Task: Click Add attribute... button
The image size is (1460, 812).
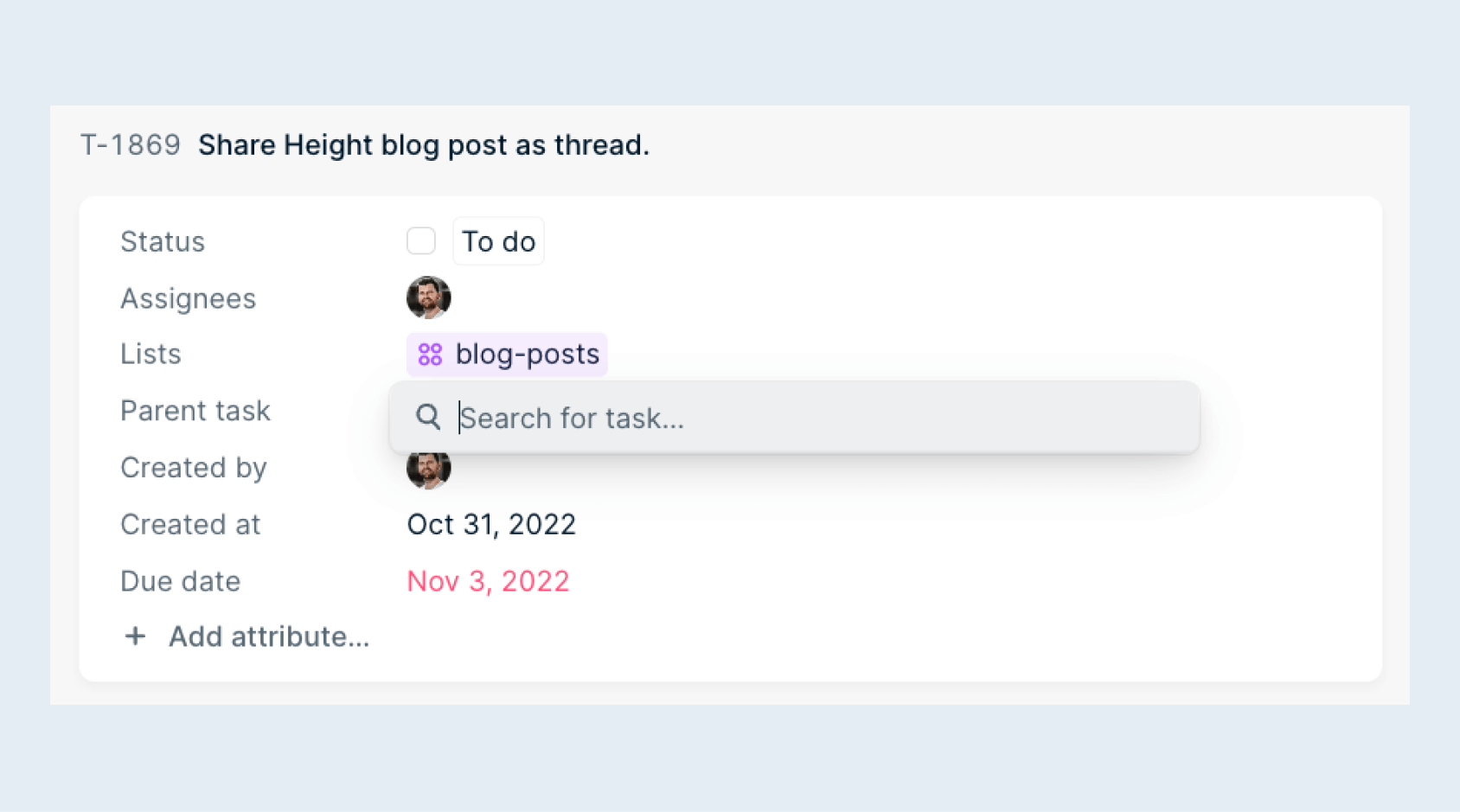Action: point(247,636)
